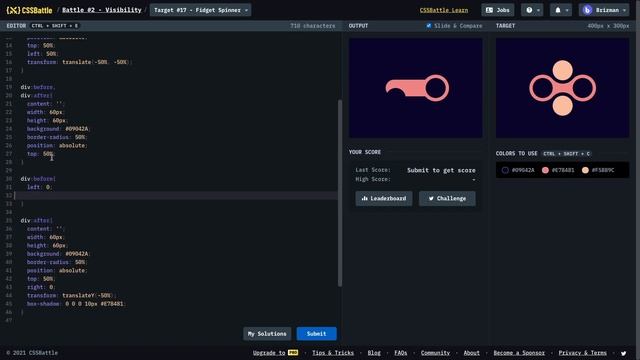Open the CSSBattle Learn link

tap(444, 10)
